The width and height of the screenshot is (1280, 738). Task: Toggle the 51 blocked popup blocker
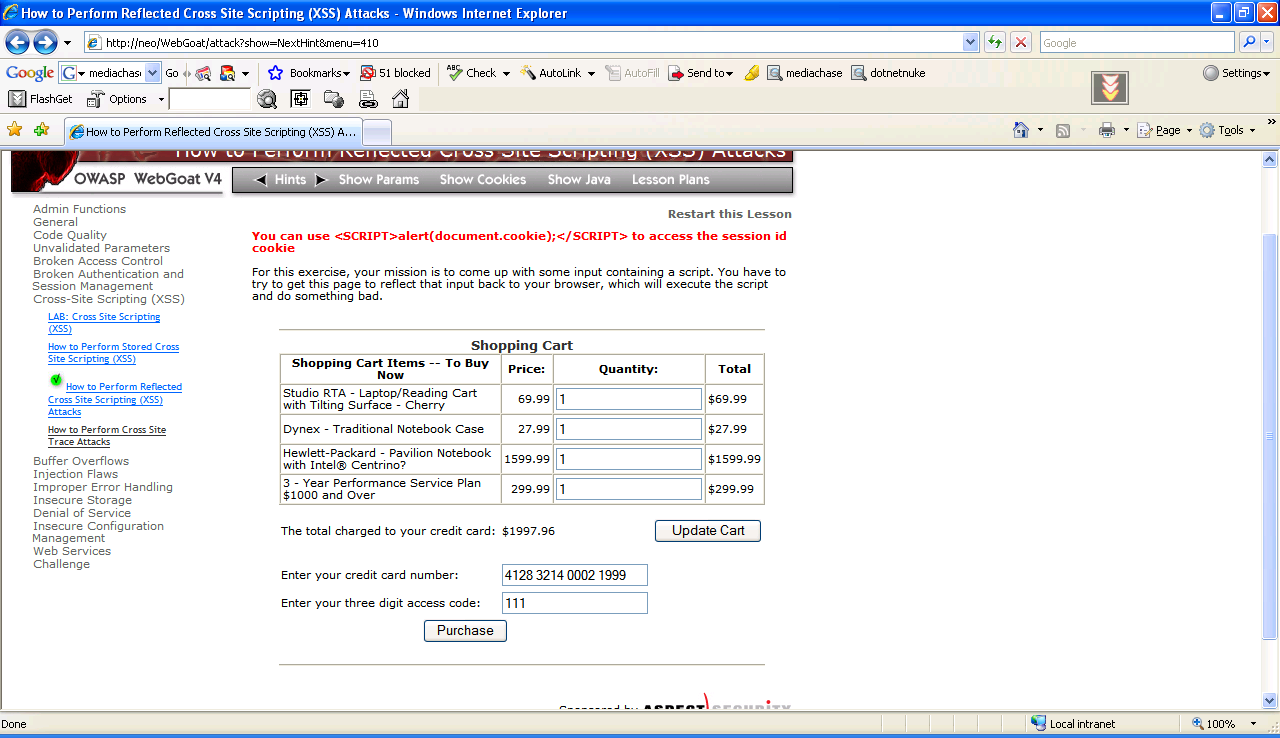point(395,73)
